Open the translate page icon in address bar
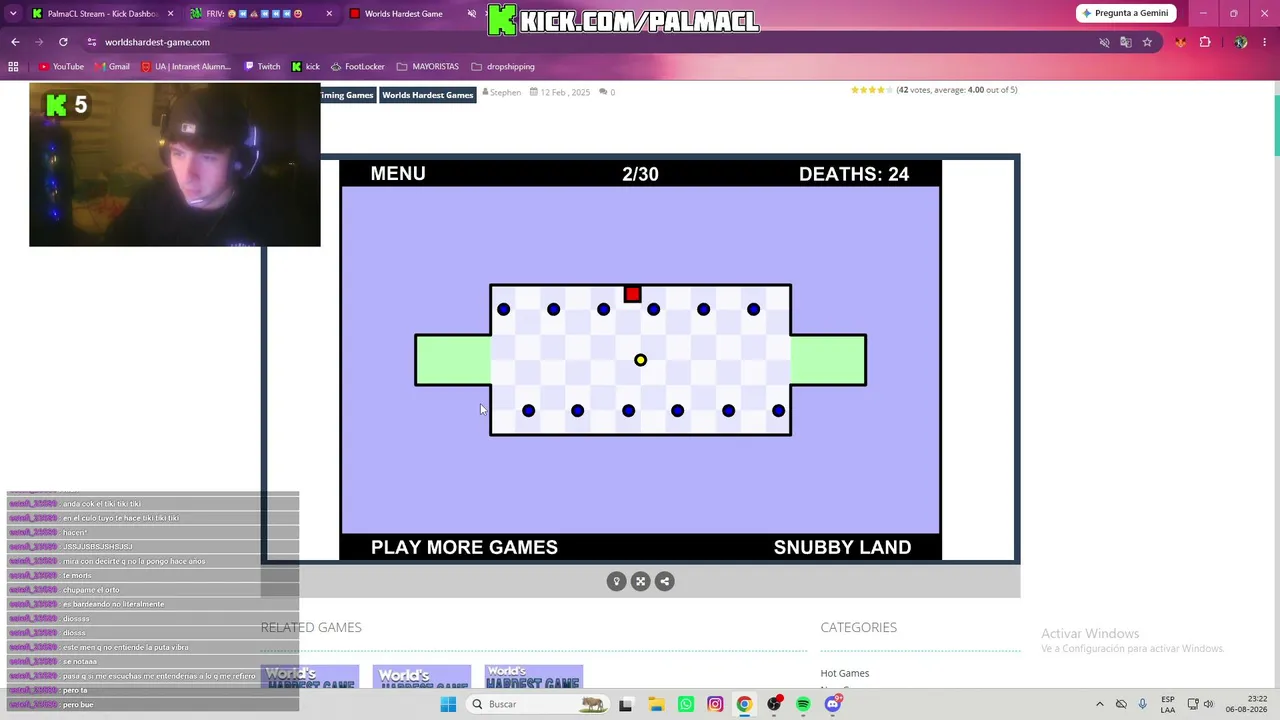The image size is (1280, 720). (x=1126, y=42)
